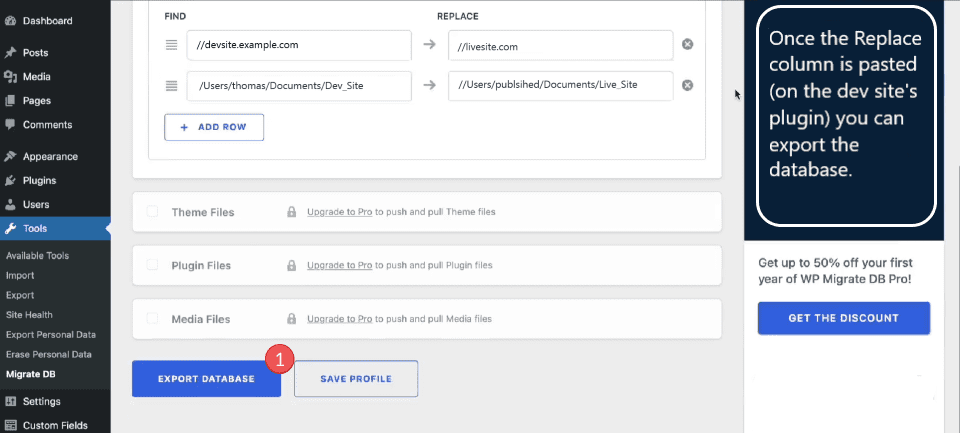Remove the livesite.com find-replace row

(x=688, y=45)
